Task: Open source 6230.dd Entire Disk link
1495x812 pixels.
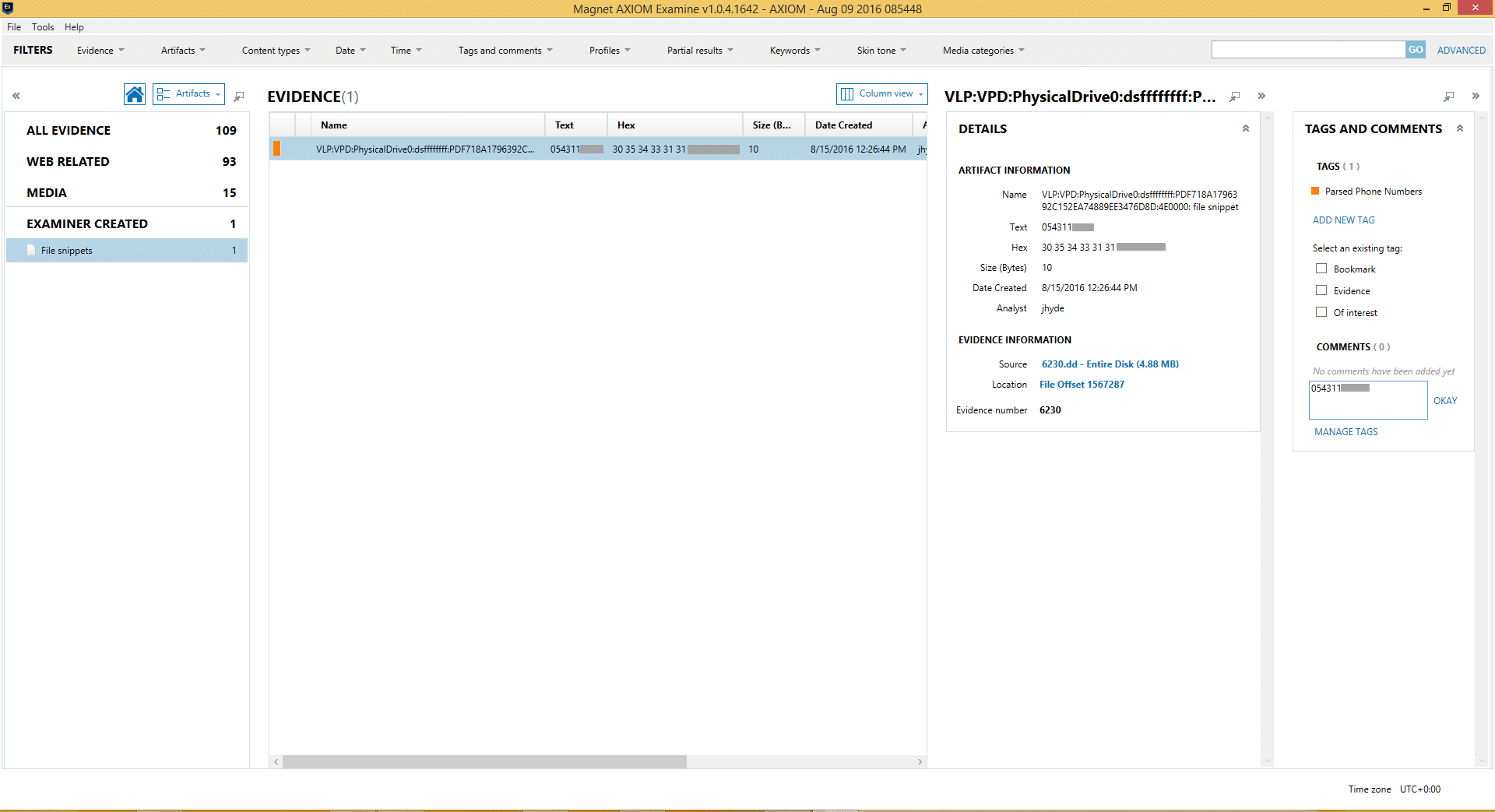Action: click(x=1110, y=364)
